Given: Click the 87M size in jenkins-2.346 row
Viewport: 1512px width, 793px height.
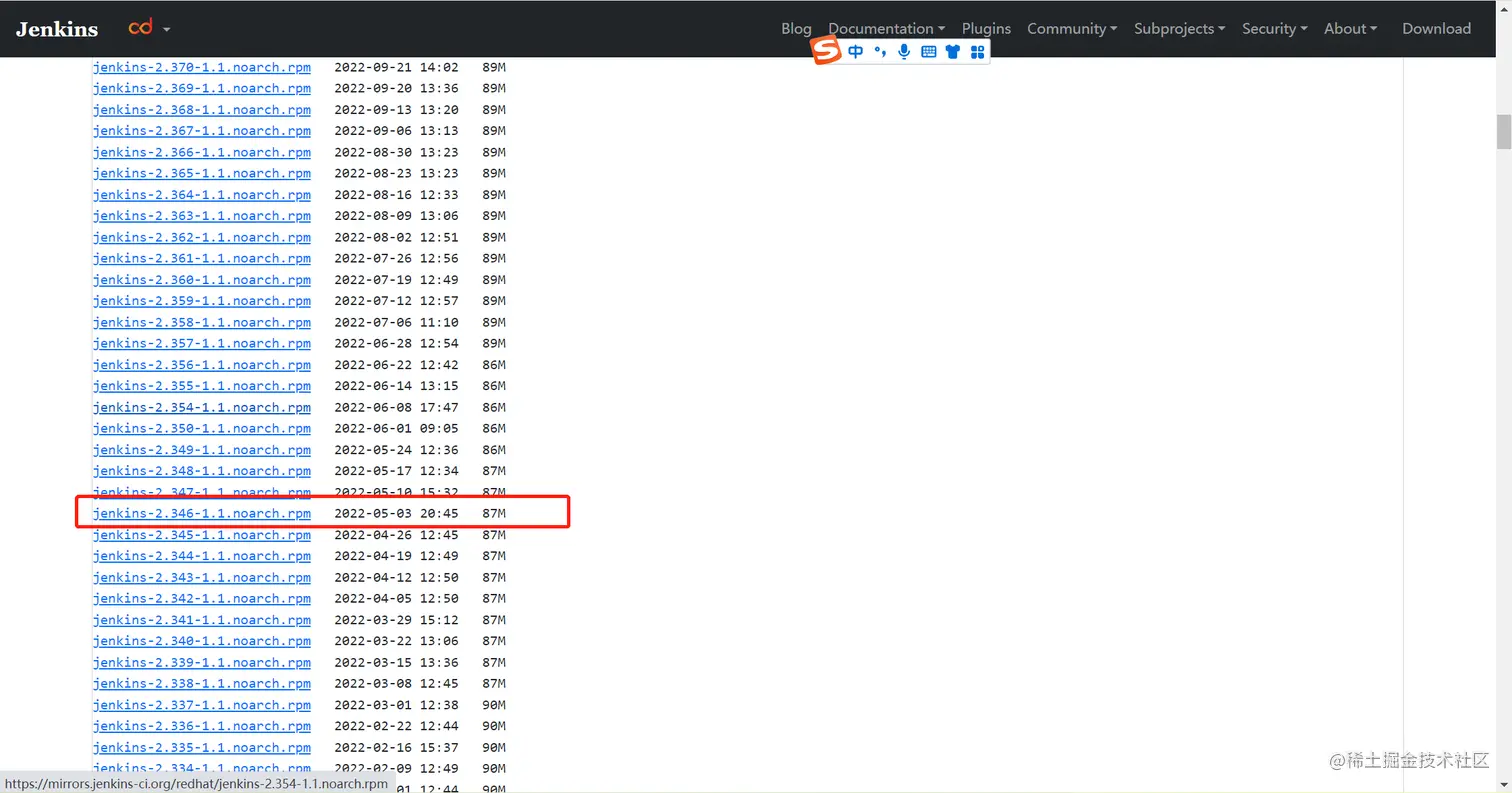Looking at the screenshot, I should point(494,513).
